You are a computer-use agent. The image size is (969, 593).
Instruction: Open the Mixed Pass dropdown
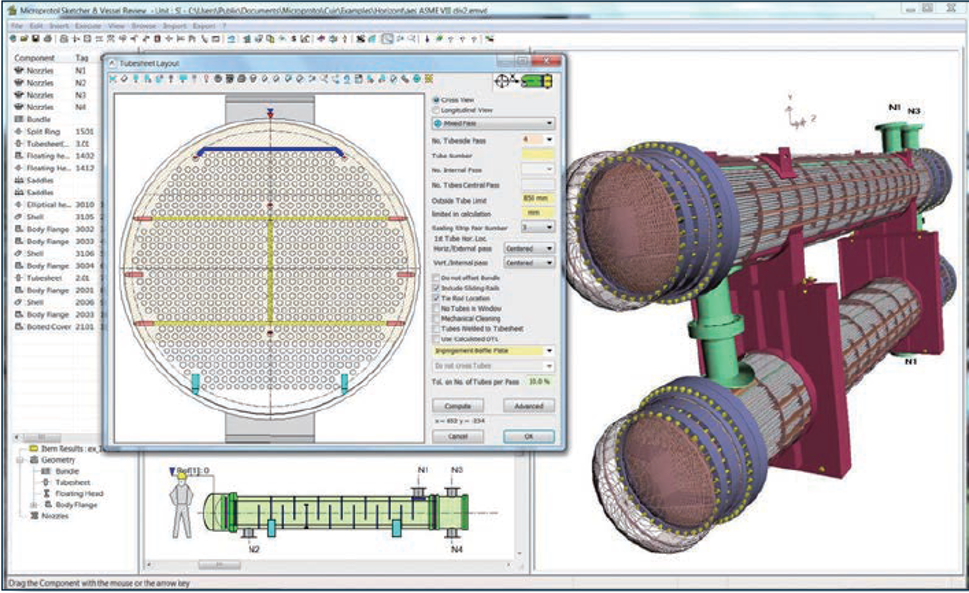tap(550, 124)
